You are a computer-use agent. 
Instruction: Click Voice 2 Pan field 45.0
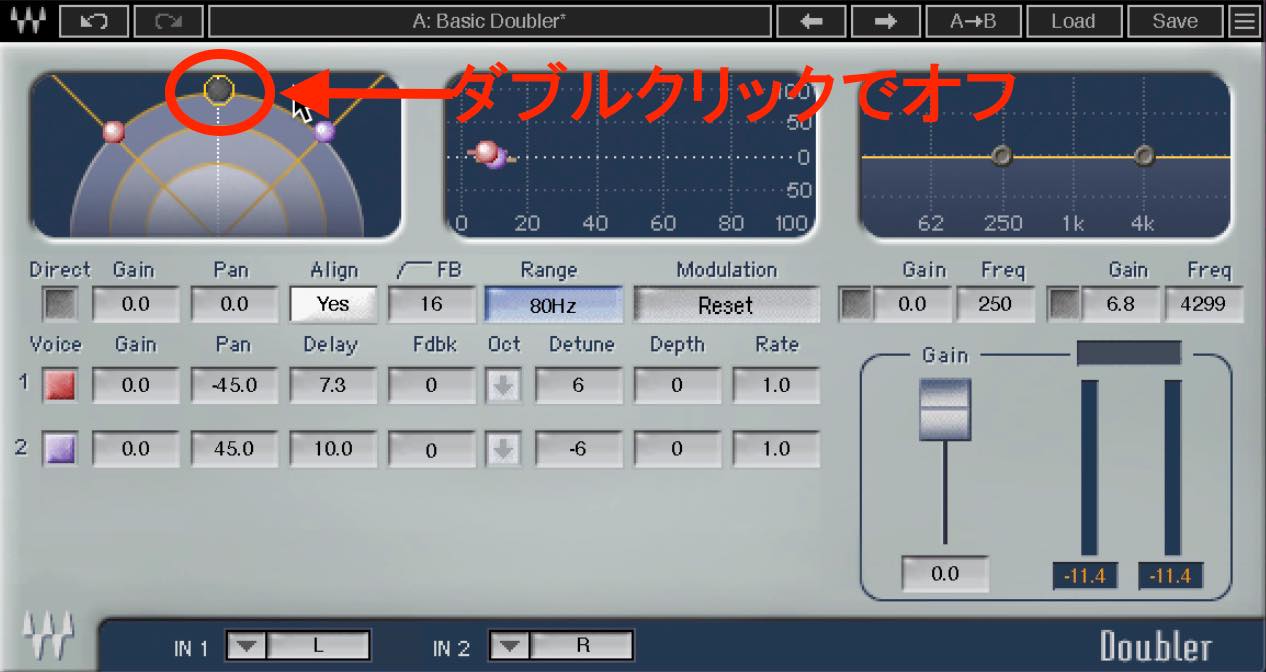point(234,450)
